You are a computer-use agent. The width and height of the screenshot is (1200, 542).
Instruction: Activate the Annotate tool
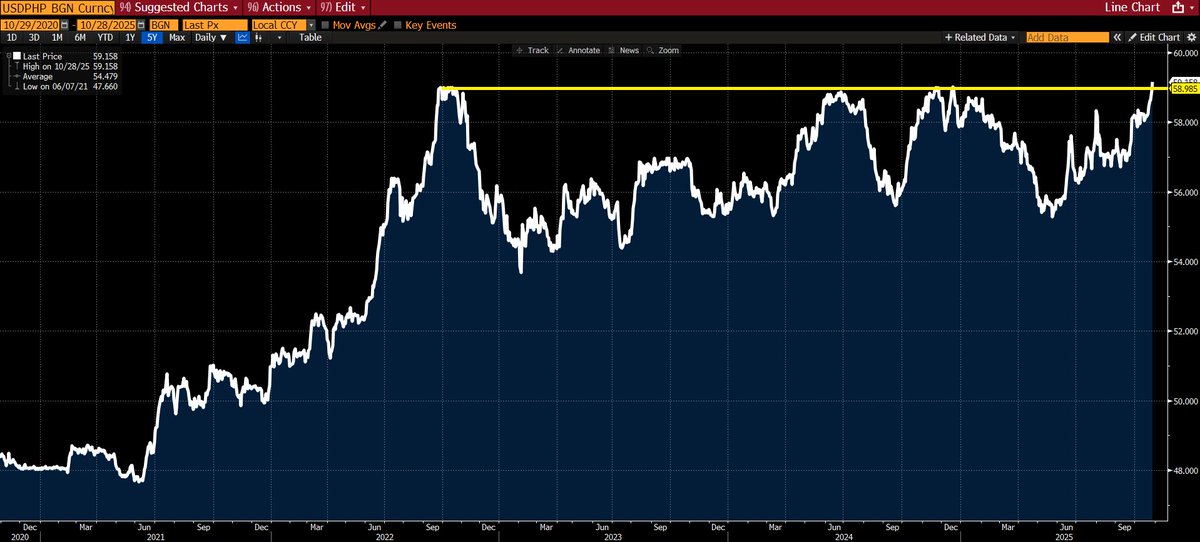pos(579,50)
